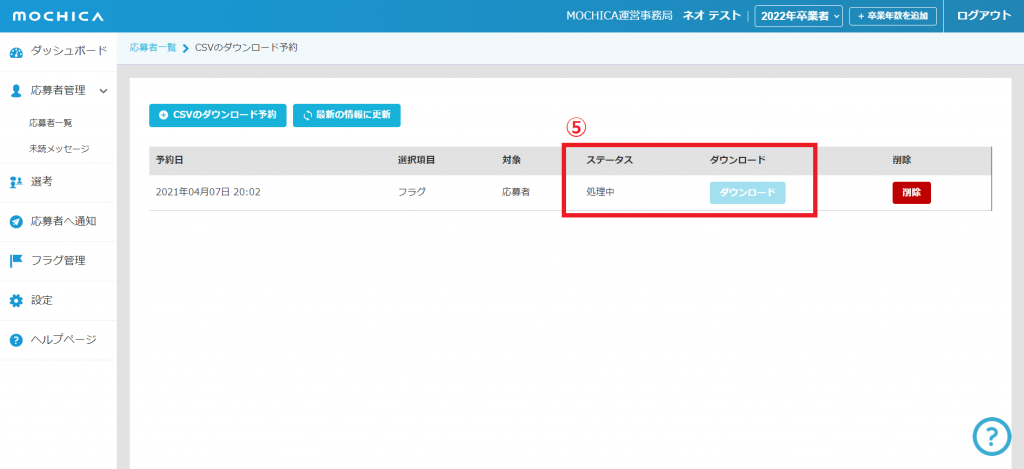
Task: Click the applicant management person icon
Action: pyautogui.click(x=16, y=90)
